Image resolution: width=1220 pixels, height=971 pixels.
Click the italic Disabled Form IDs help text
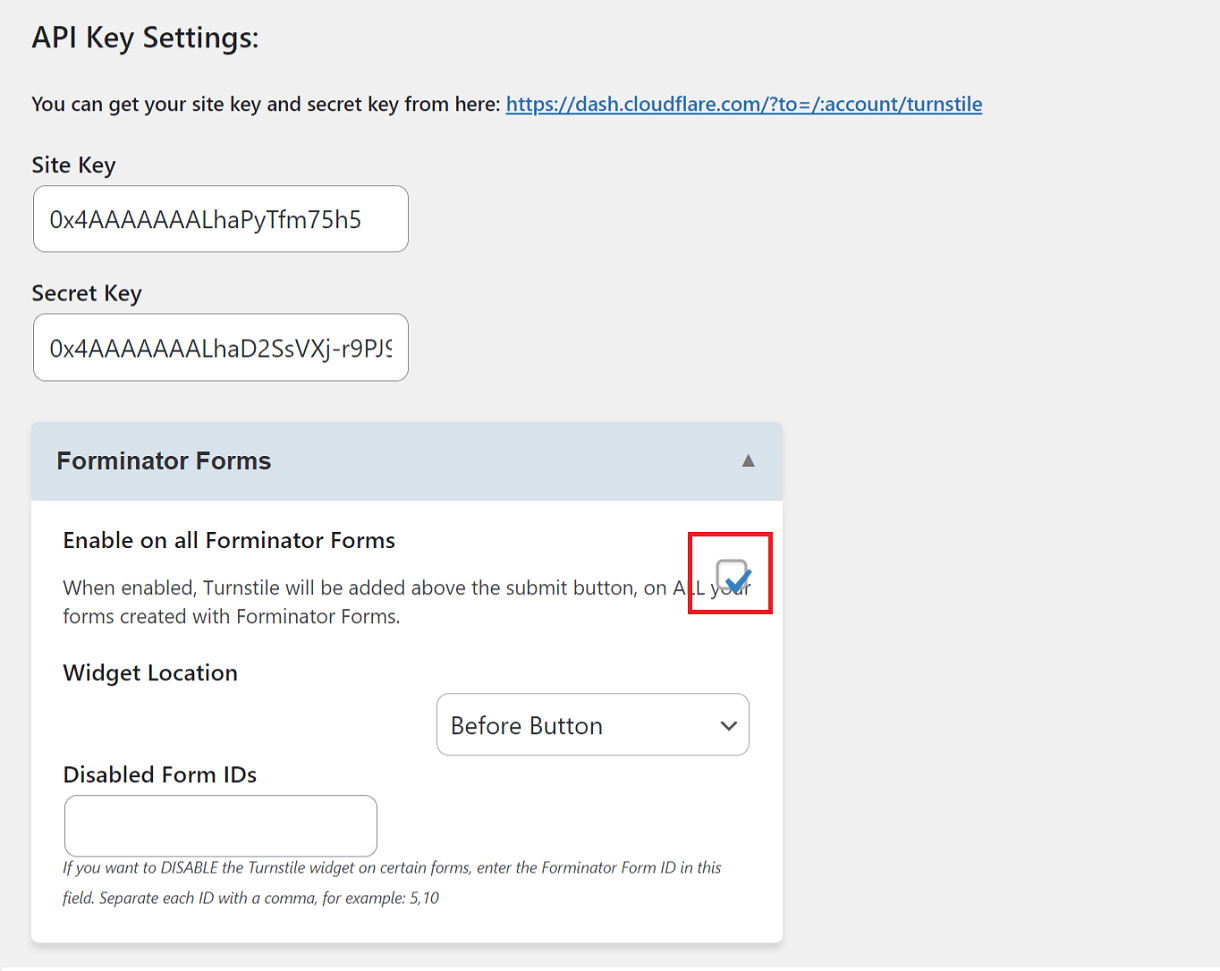392,883
